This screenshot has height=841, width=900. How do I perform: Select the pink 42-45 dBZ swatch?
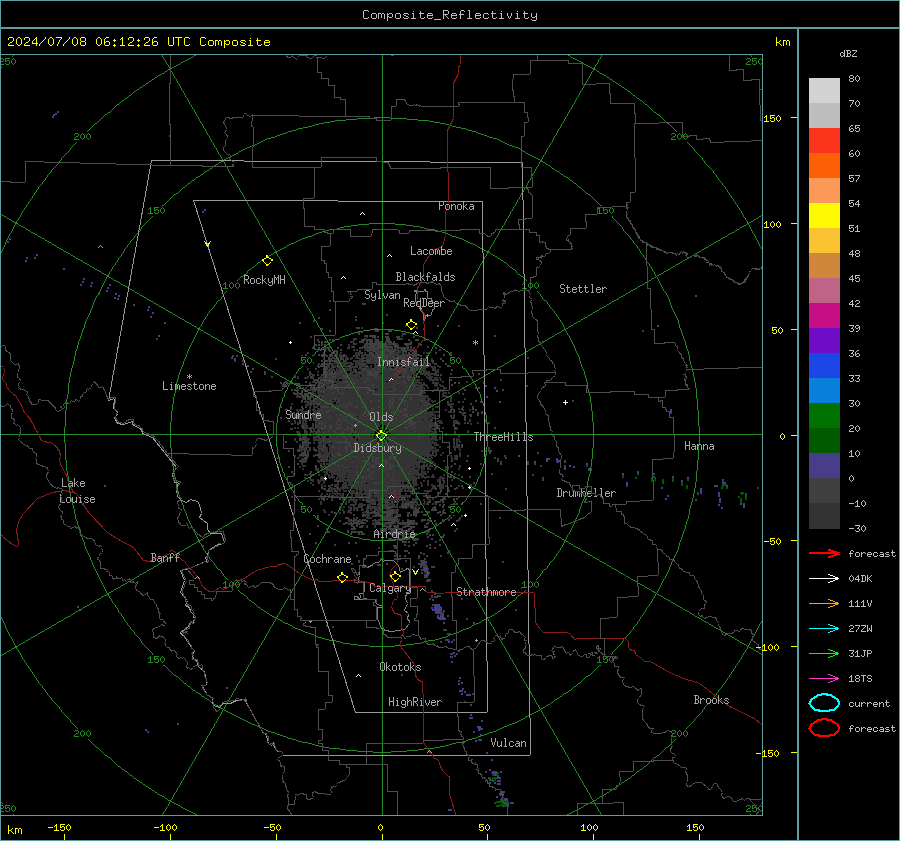[824, 290]
